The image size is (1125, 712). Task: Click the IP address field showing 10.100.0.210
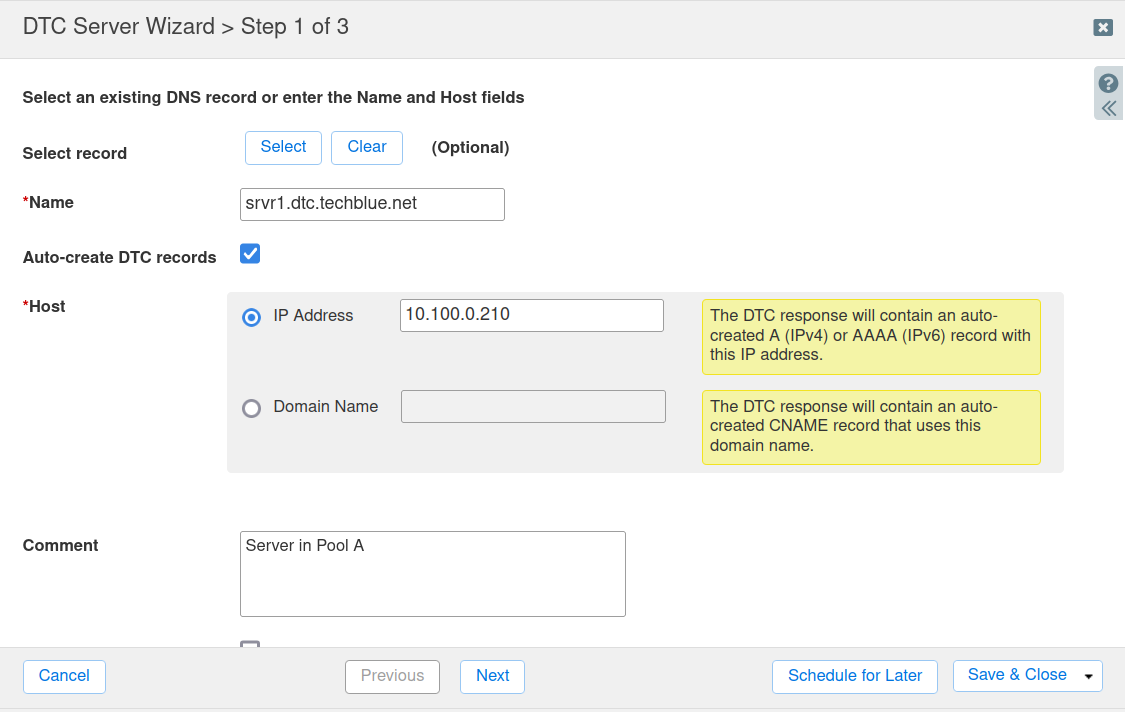pyautogui.click(x=531, y=315)
